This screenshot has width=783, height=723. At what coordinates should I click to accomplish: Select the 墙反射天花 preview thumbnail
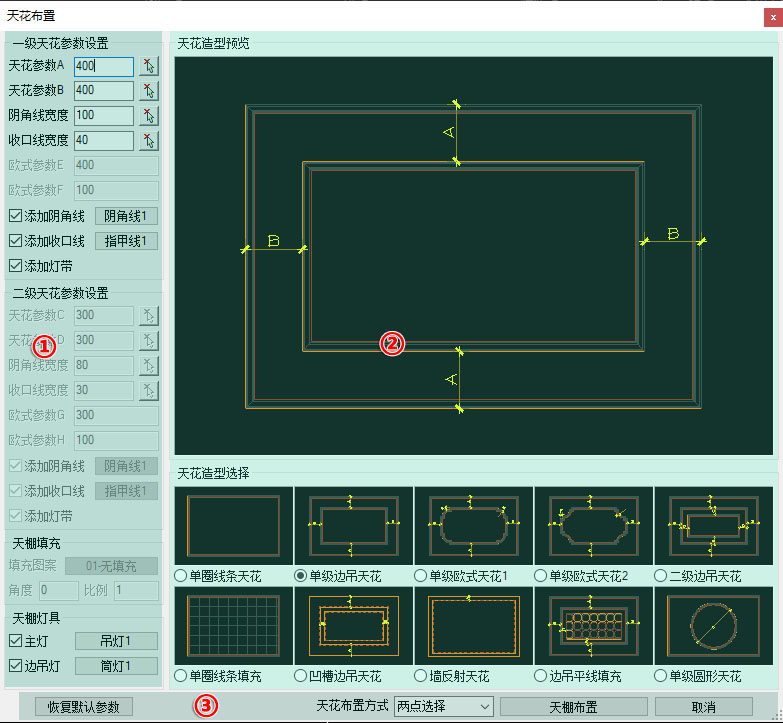[473, 626]
